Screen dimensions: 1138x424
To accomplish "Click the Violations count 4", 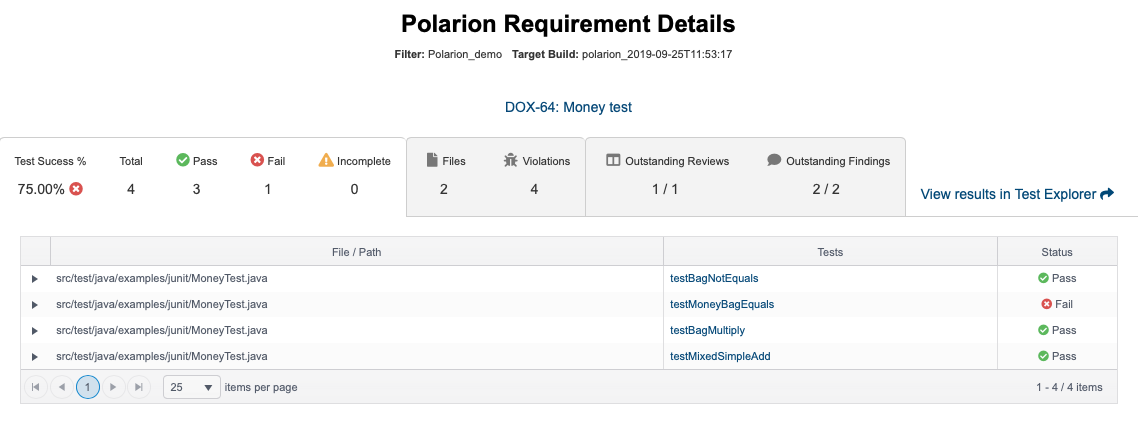I will point(534,189).
